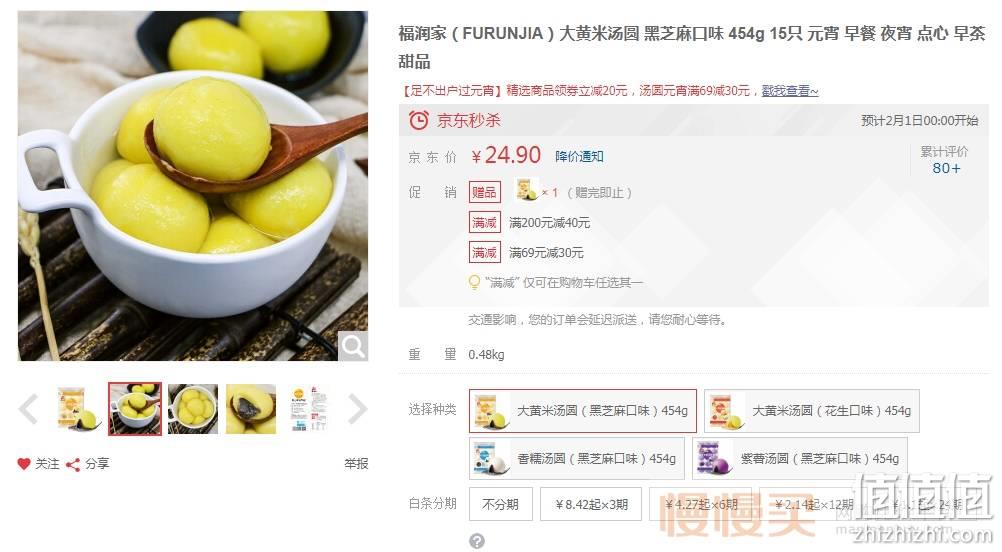This screenshot has height=552, width=1002.
Task: Pick the ¥8.42起×3期 installment plan
Action: pos(591,504)
